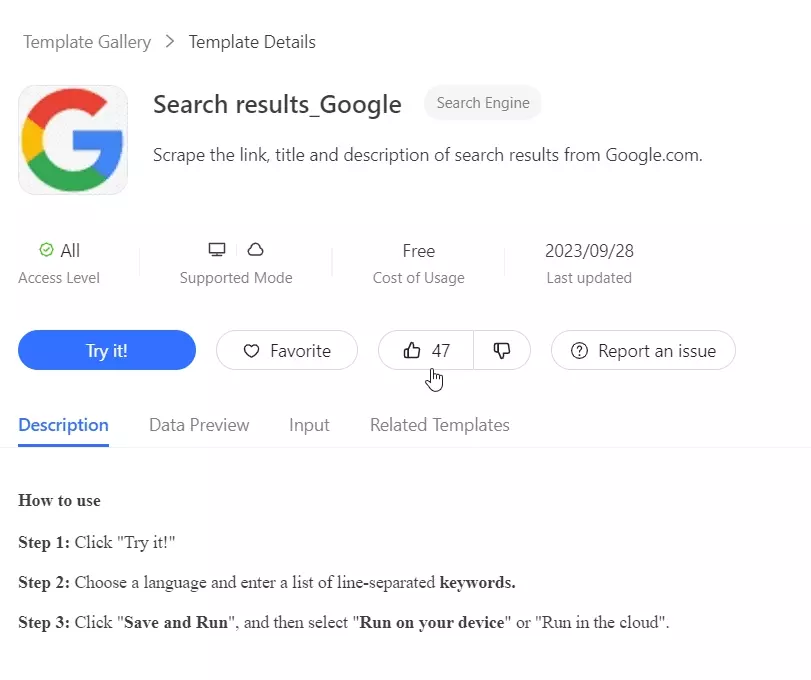
Task: Downvote the template with the dislike control
Action: [502, 350]
